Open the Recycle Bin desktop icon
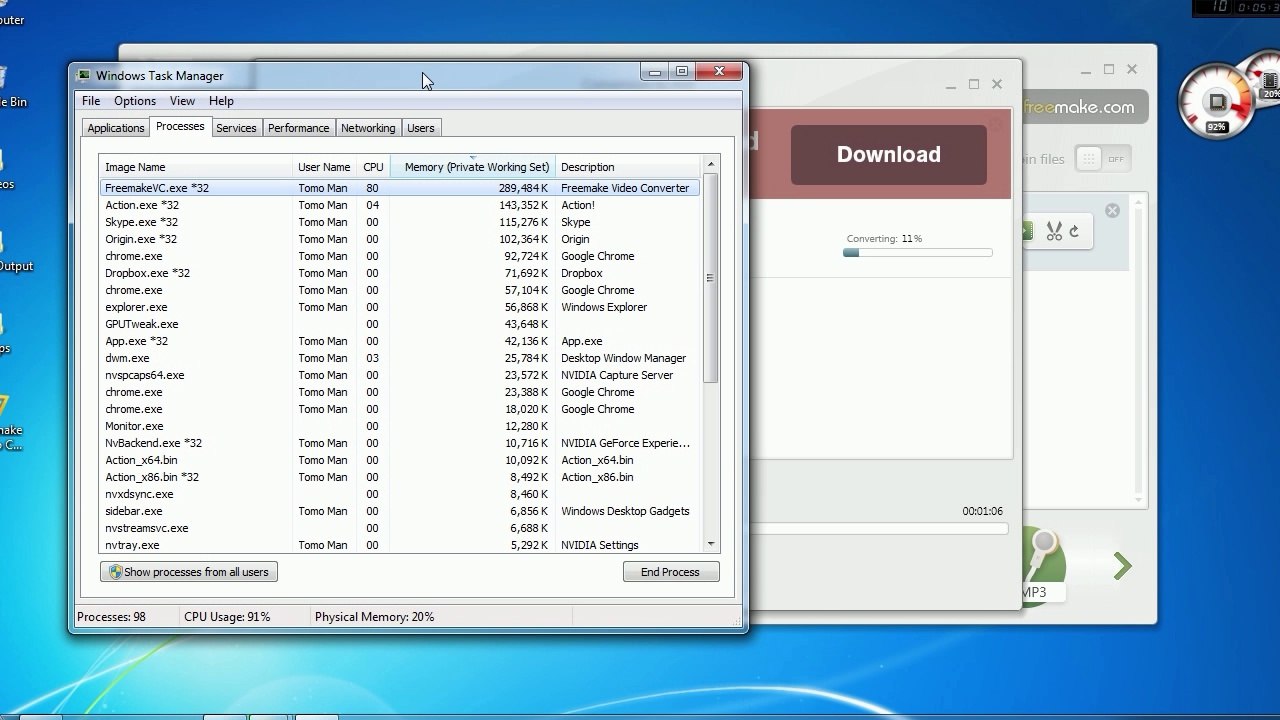The width and height of the screenshot is (1280, 720). 12,86
